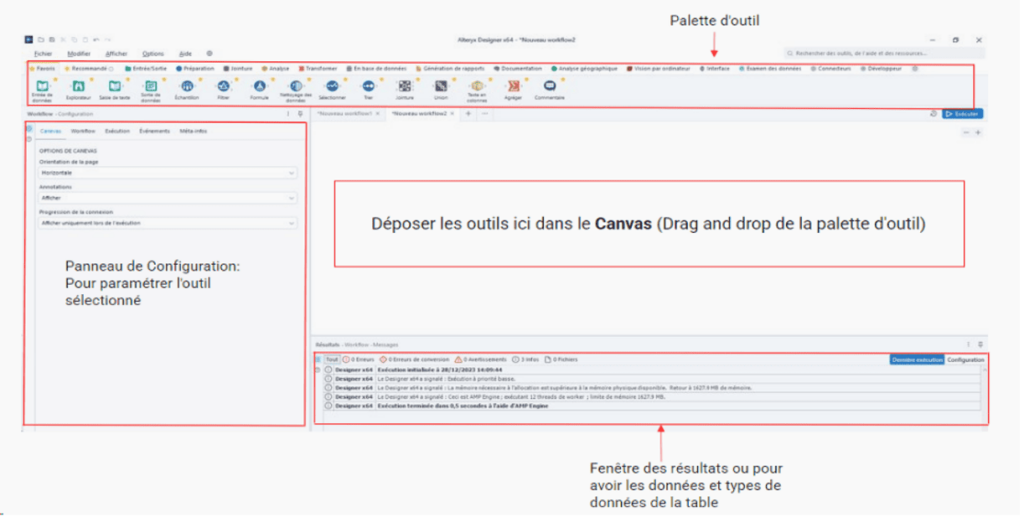Click the open folder icon in title bar
The height and width of the screenshot is (517, 1024).
40,40
